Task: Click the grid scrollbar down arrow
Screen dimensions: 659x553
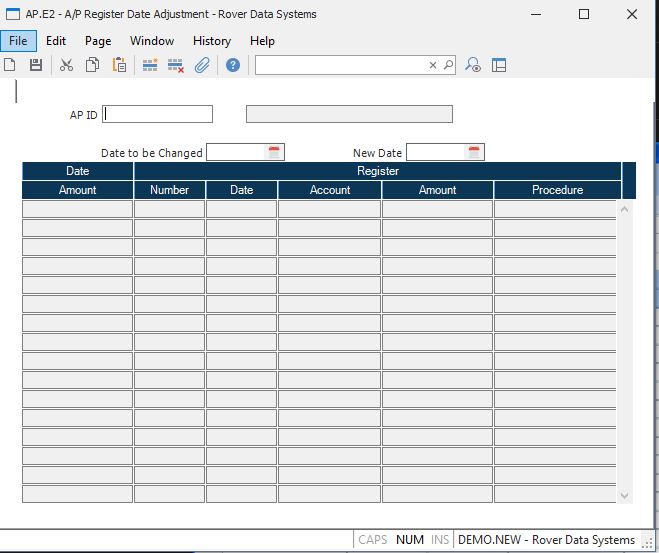Action: 625,495
